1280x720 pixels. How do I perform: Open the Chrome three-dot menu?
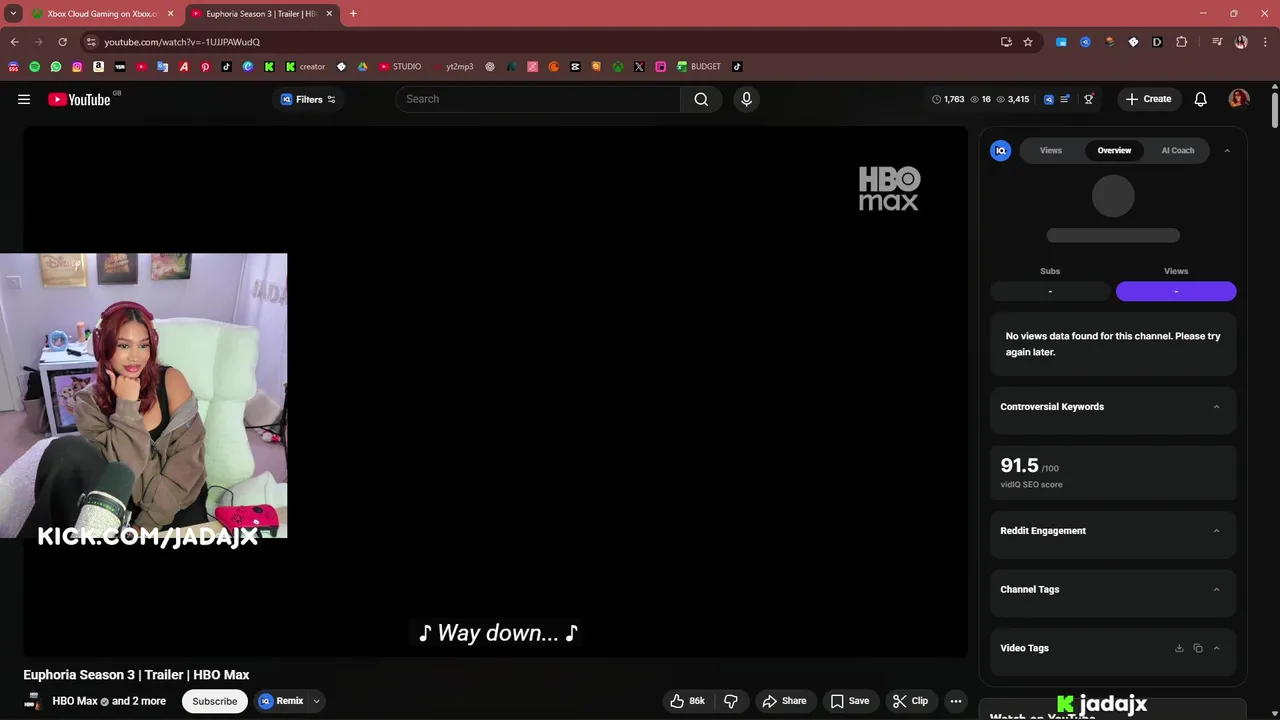pos(1263,42)
